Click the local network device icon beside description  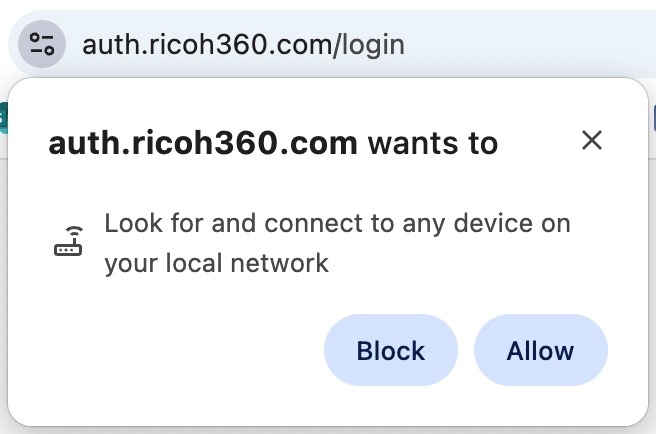(69, 243)
